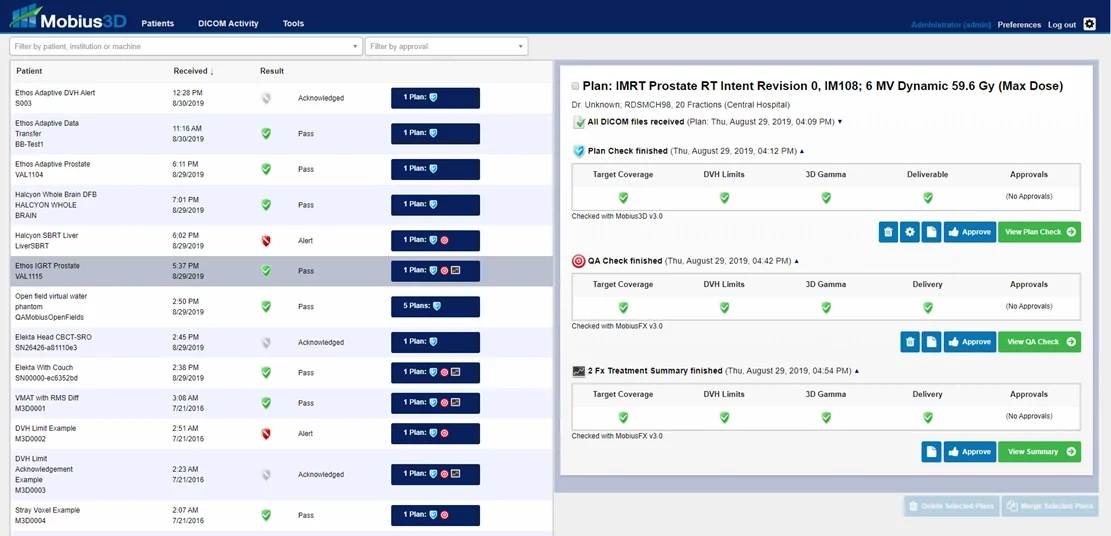1111x536 pixels.
Task: Click the top-right settings gear icon
Action: point(1089,24)
